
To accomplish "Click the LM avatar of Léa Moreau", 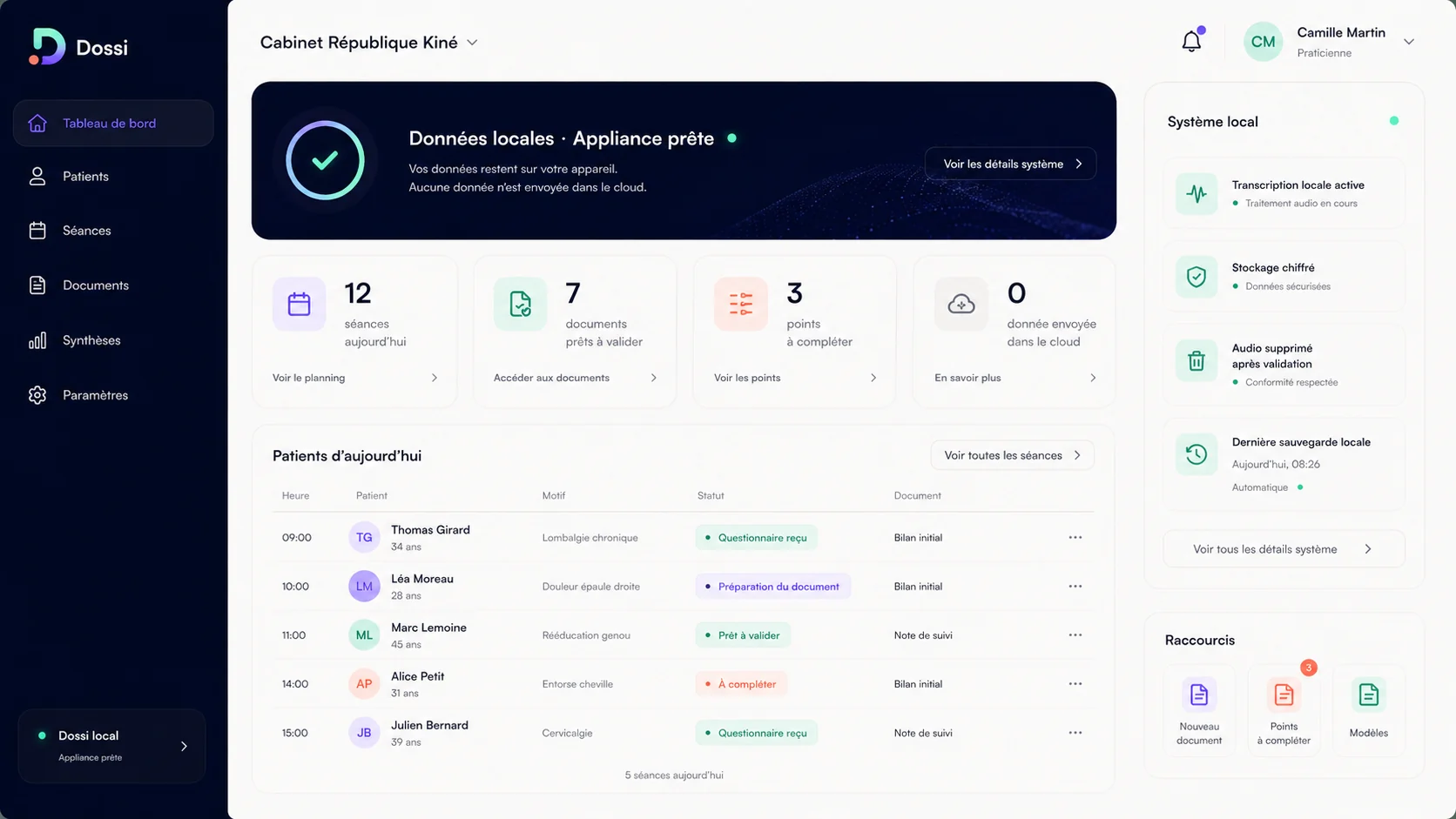I will 364,587.
